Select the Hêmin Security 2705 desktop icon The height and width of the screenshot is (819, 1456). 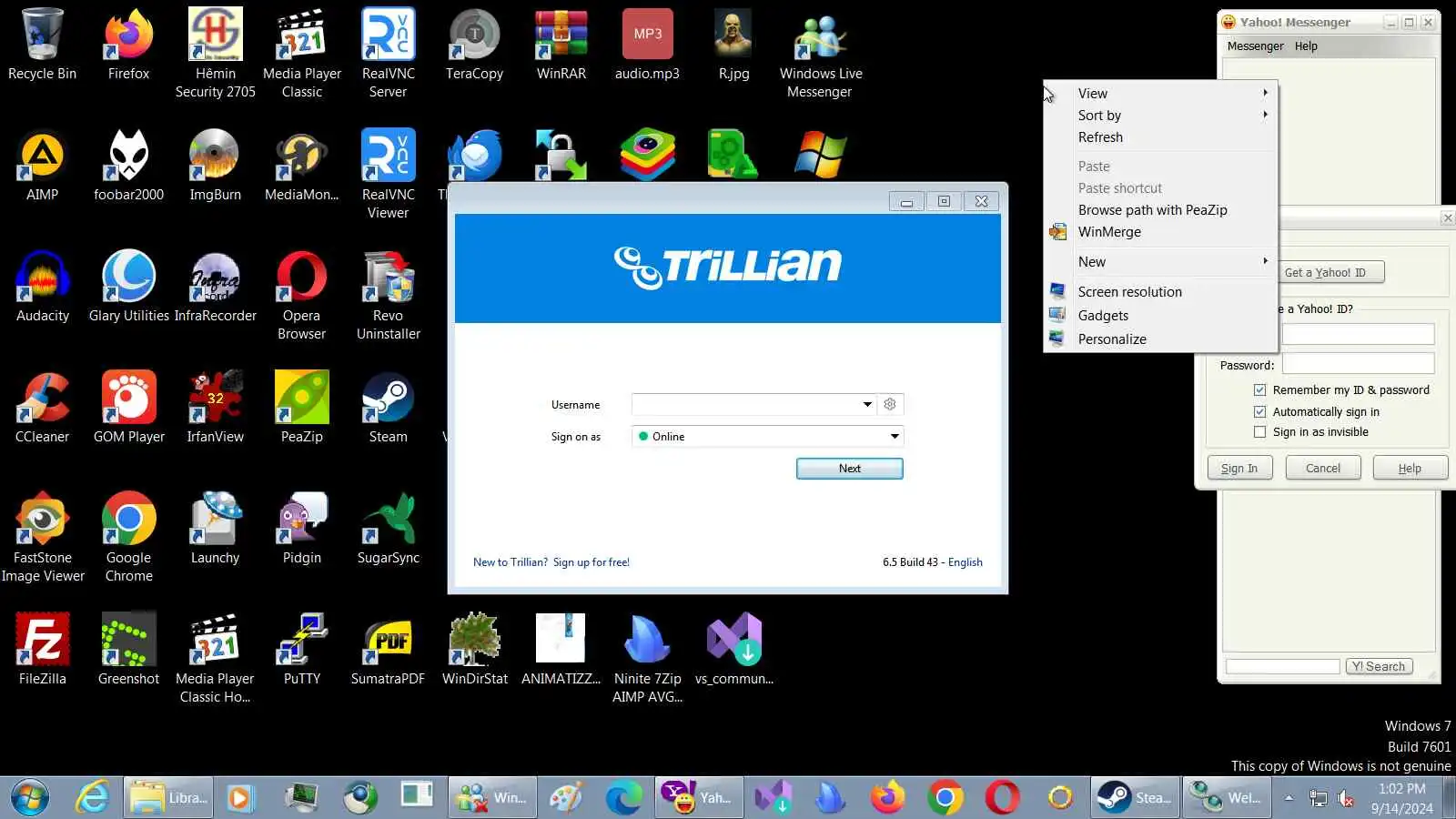[216, 53]
